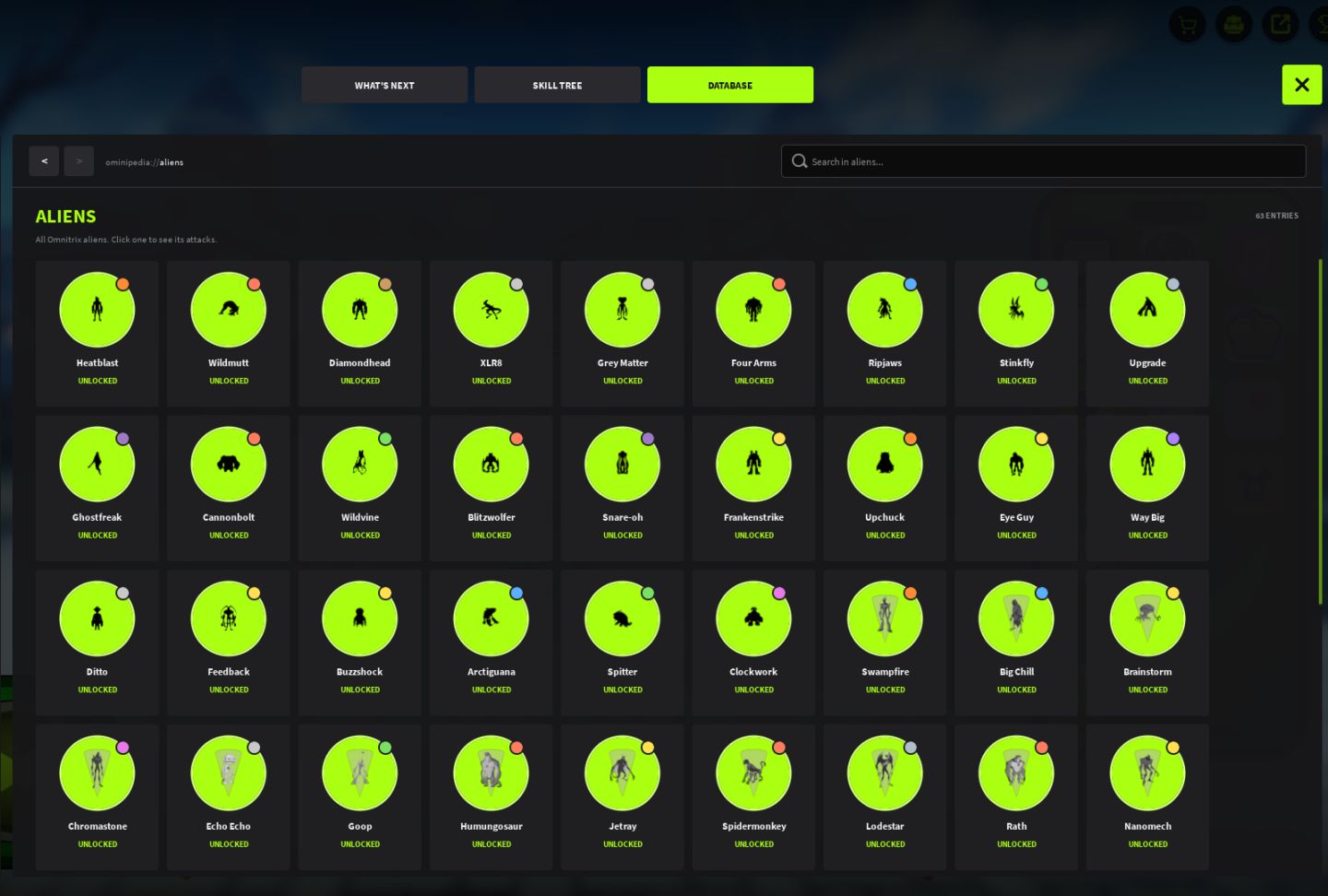This screenshot has height=896, width=1328.
Task: Choose Clockwork alien icon
Action: click(x=753, y=619)
